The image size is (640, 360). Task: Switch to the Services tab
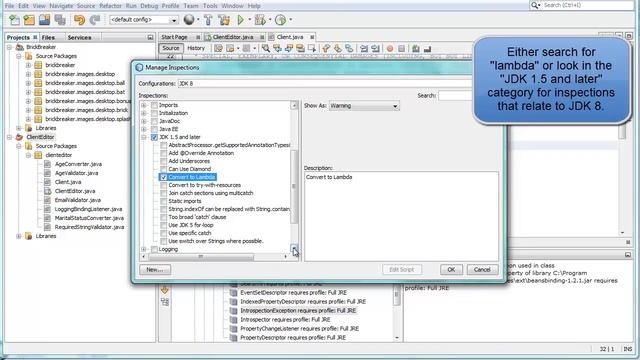[x=79, y=37]
